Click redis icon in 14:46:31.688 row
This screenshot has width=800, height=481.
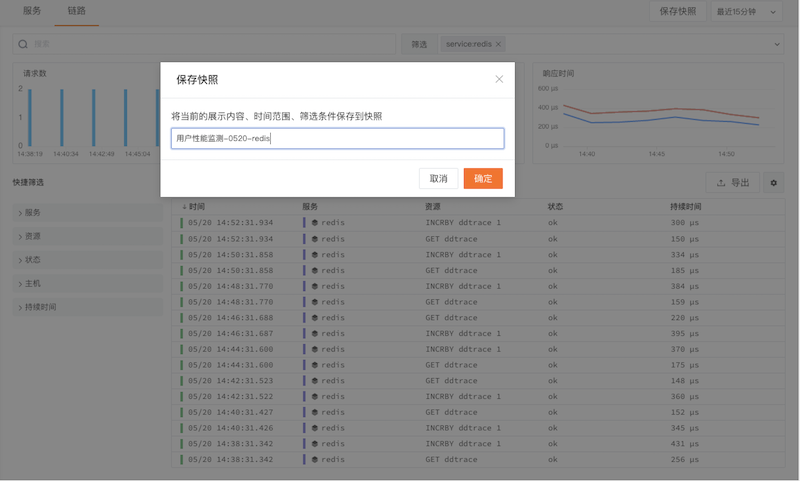click(315, 317)
